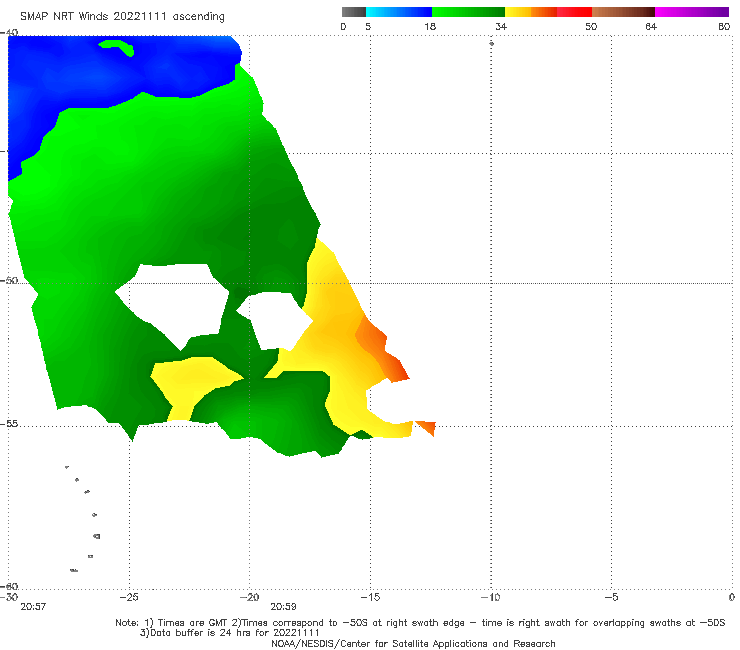The height and width of the screenshot is (650, 740).
Task: Click the note '3)Data buffer is 24 hrs'
Action: pos(230,633)
